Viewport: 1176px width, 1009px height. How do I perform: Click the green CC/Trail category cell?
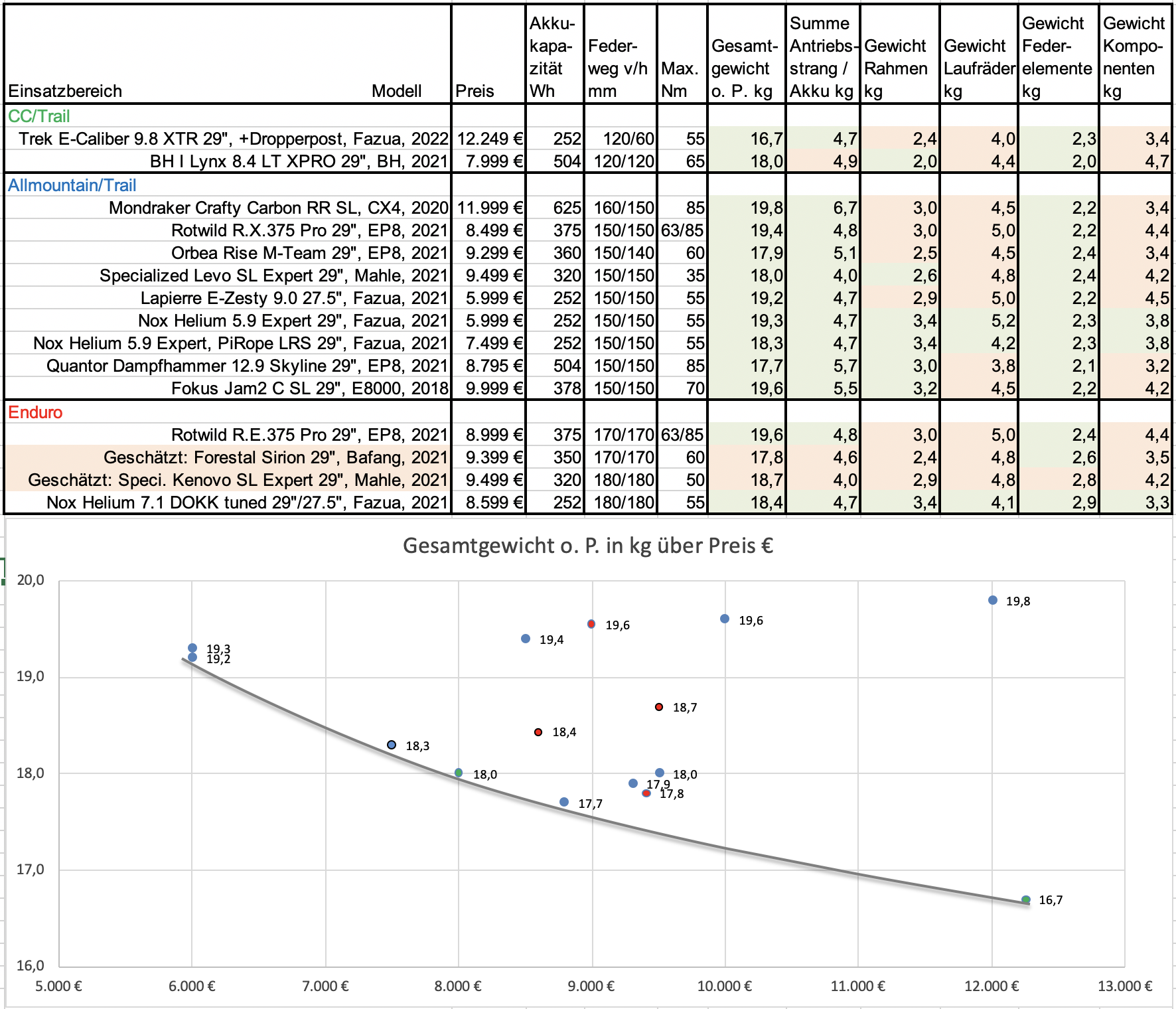click(x=39, y=116)
